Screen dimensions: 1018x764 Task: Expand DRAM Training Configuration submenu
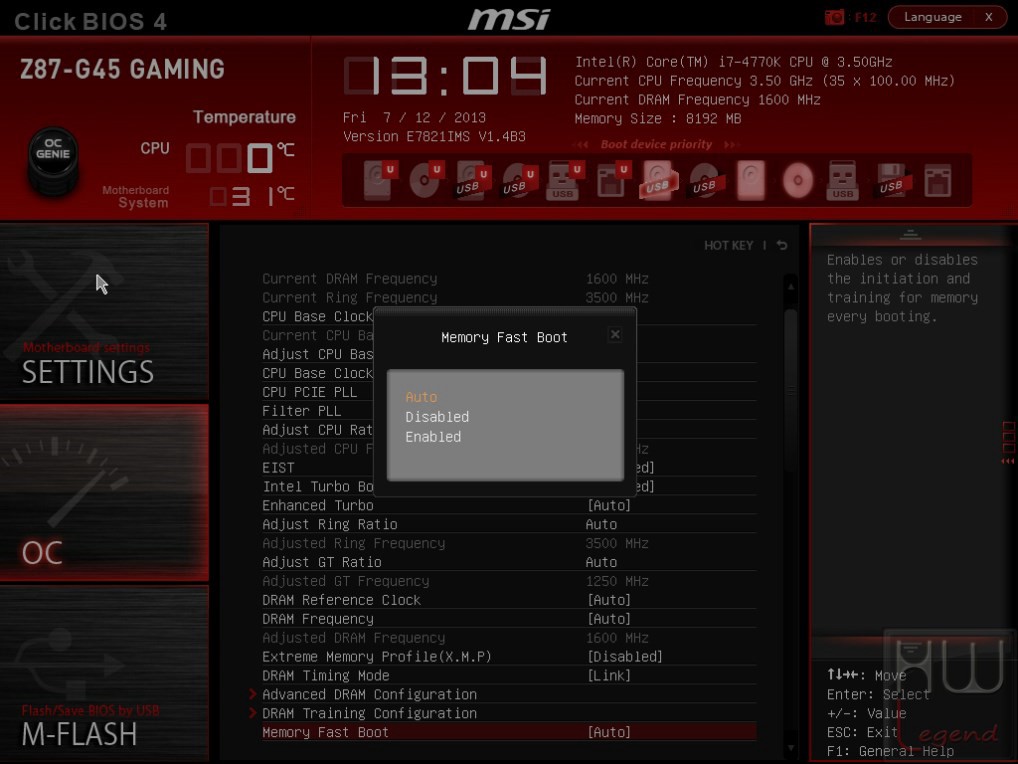click(x=369, y=713)
